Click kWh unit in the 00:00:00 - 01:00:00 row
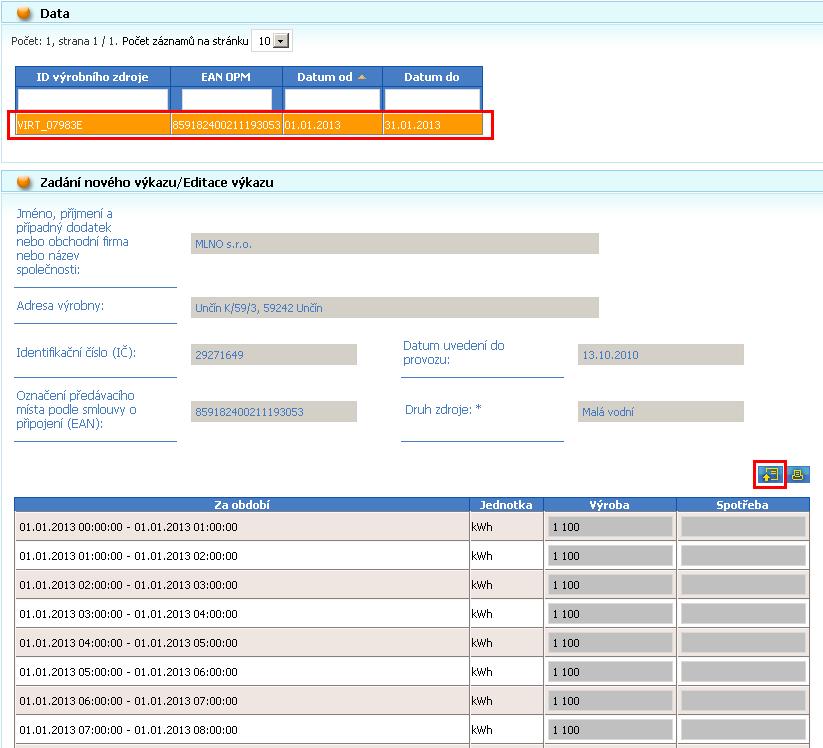The width and height of the screenshot is (823, 748). [x=482, y=527]
